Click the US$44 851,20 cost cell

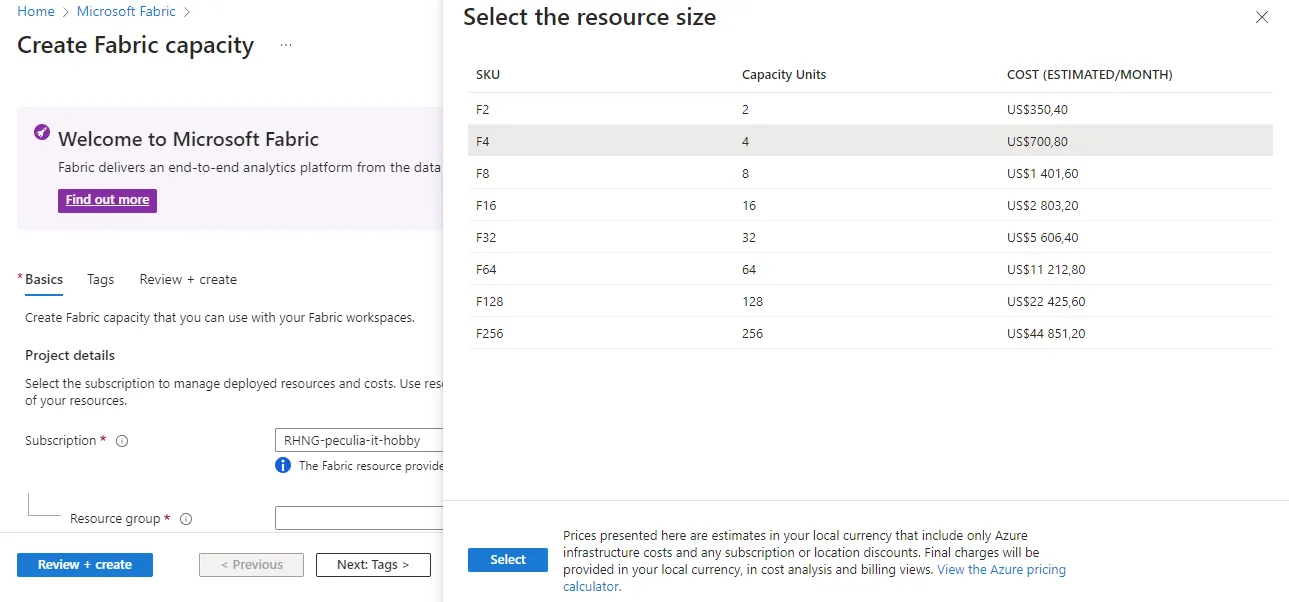coord(1046,334)
